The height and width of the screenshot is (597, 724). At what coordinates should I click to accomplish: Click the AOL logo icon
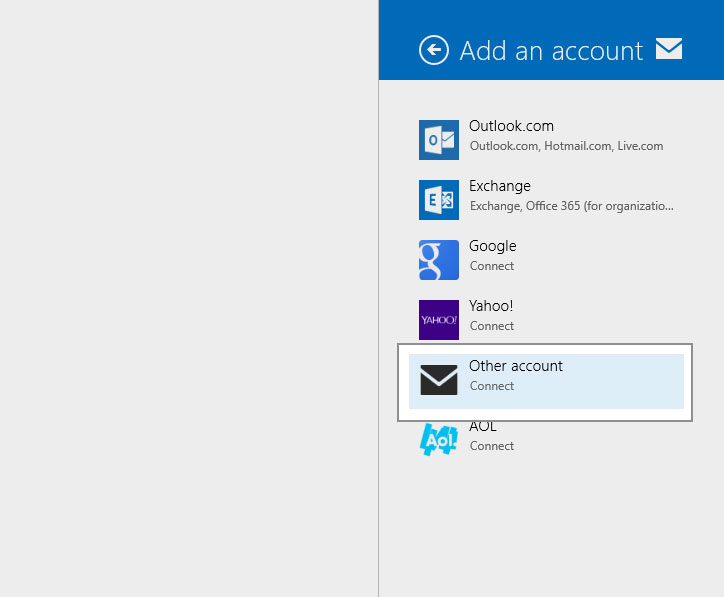tap(438, 440)
